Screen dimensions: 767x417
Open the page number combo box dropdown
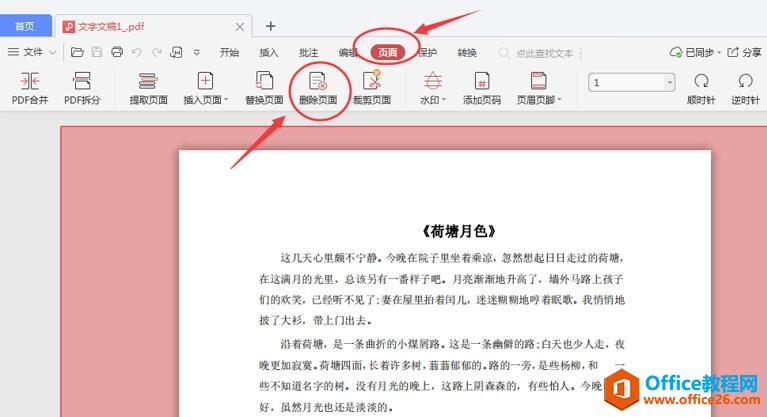[x=669, y=82]
